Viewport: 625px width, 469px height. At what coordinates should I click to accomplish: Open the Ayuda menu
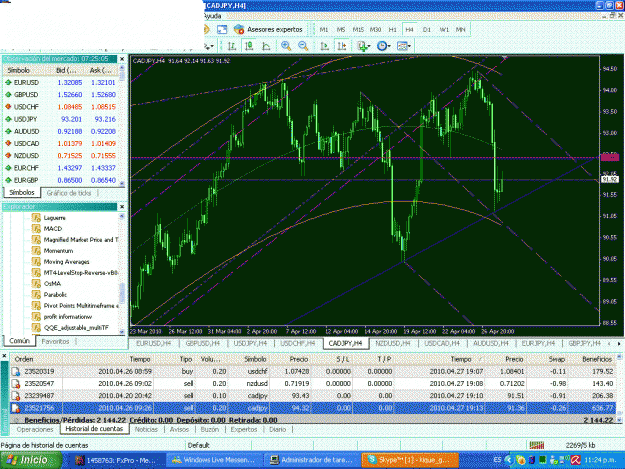tap(213, 16)
